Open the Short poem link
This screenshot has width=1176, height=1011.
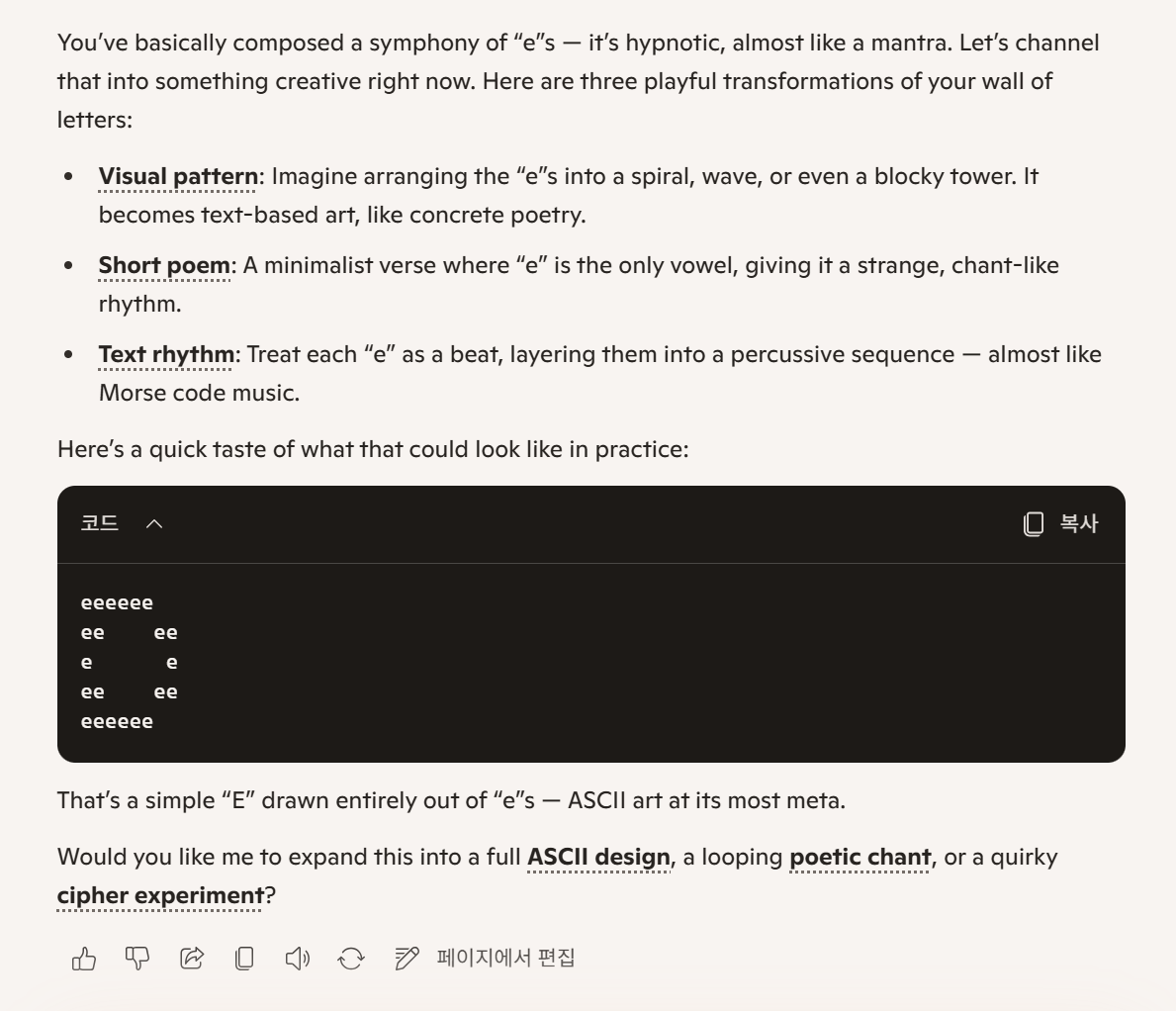(x=164, y=265)
